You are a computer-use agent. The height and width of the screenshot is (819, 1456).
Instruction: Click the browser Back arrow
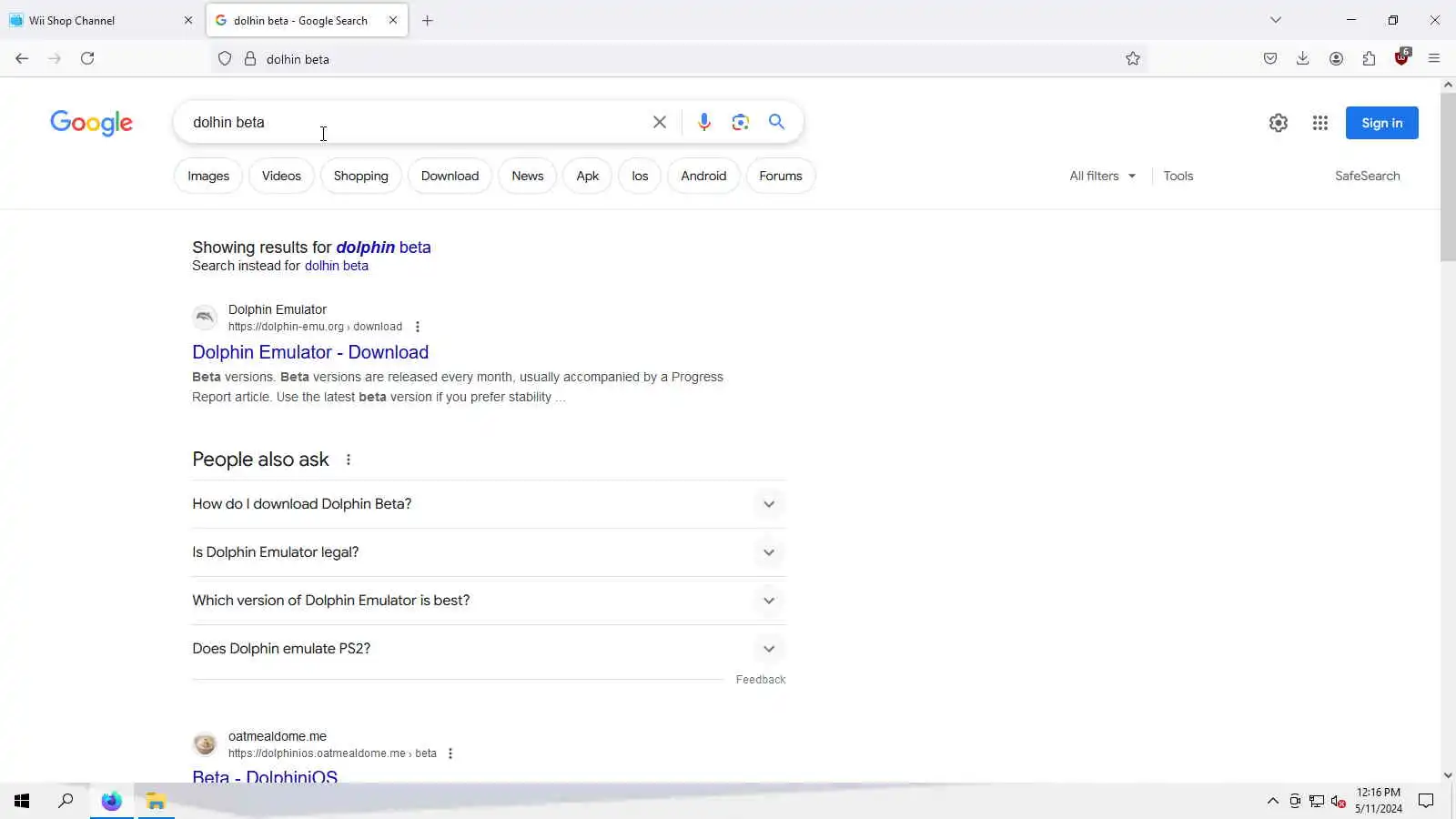click(x=22, y=58)
